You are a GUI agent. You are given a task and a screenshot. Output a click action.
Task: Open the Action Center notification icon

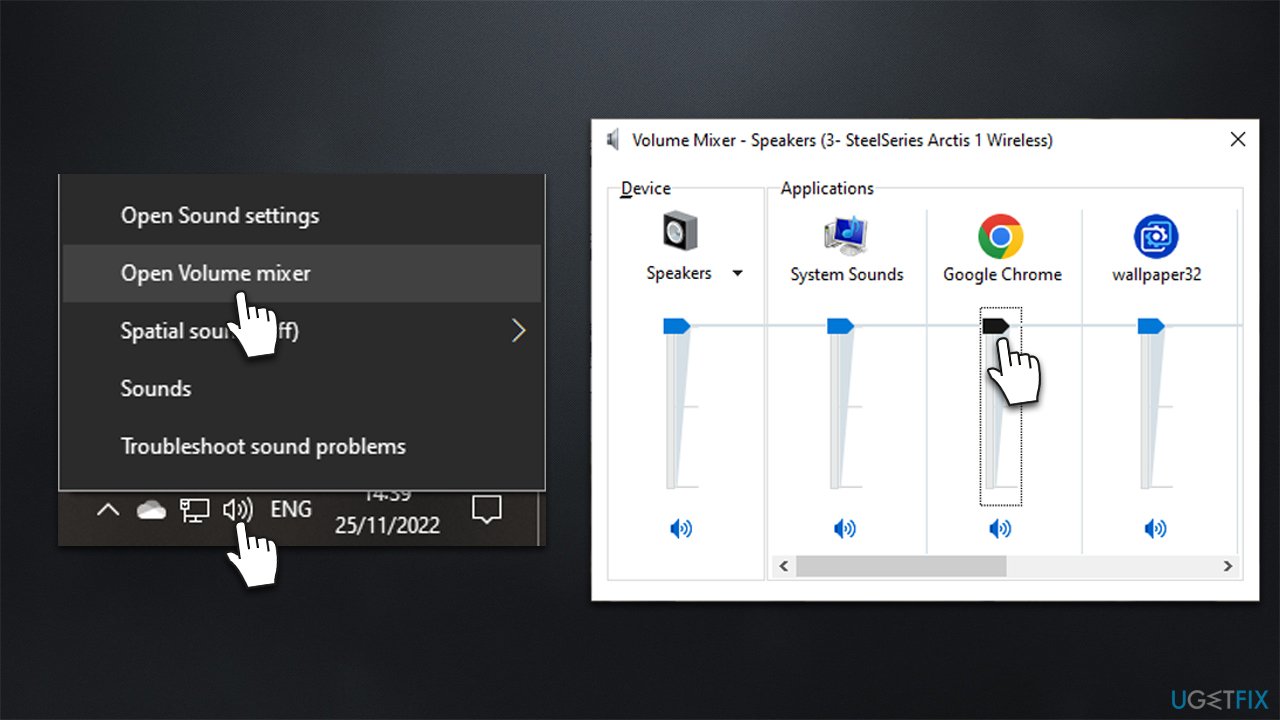[x=487, y=510]
